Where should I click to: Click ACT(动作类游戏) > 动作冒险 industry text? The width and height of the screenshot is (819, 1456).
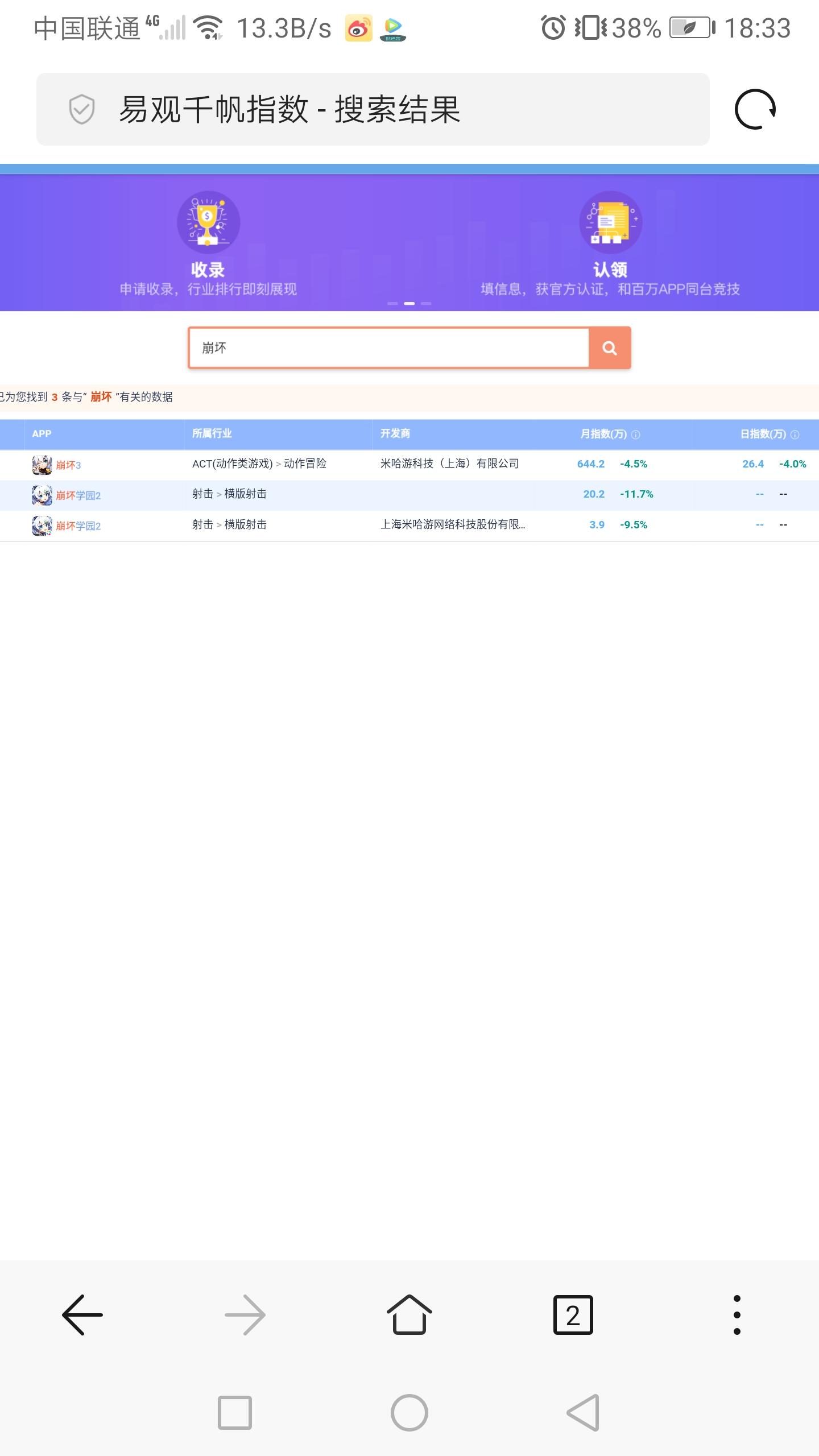(259, 464)
